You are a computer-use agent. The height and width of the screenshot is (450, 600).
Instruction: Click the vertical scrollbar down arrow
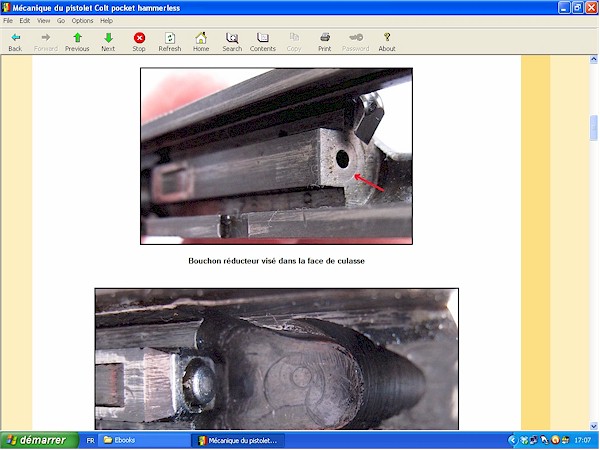tap(593, 424)
